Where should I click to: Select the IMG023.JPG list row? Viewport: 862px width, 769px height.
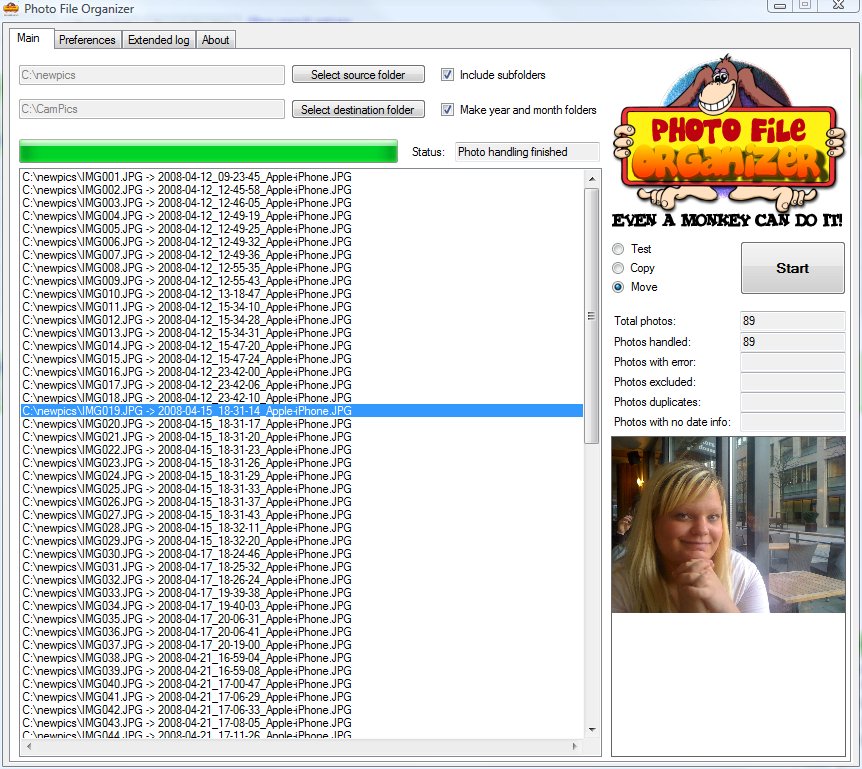[302, 463]
